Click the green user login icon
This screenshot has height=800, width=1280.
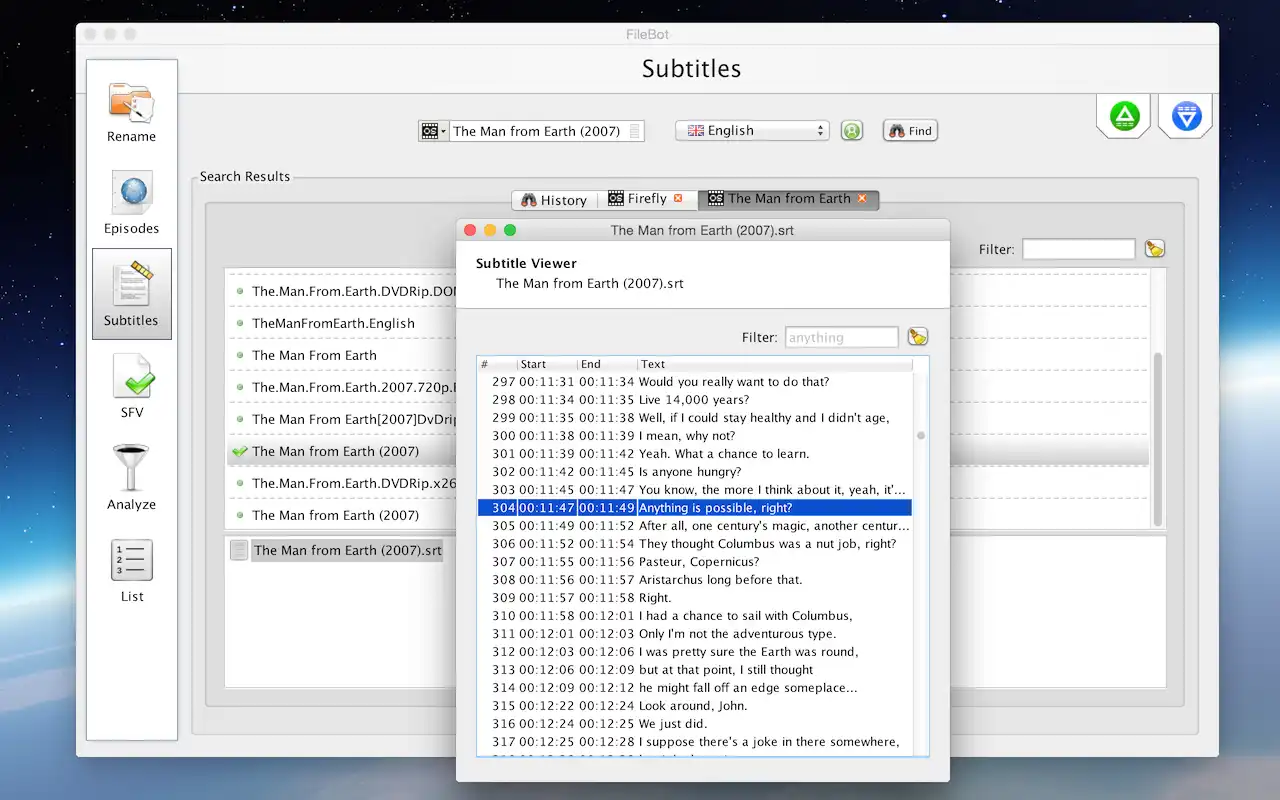851,131
